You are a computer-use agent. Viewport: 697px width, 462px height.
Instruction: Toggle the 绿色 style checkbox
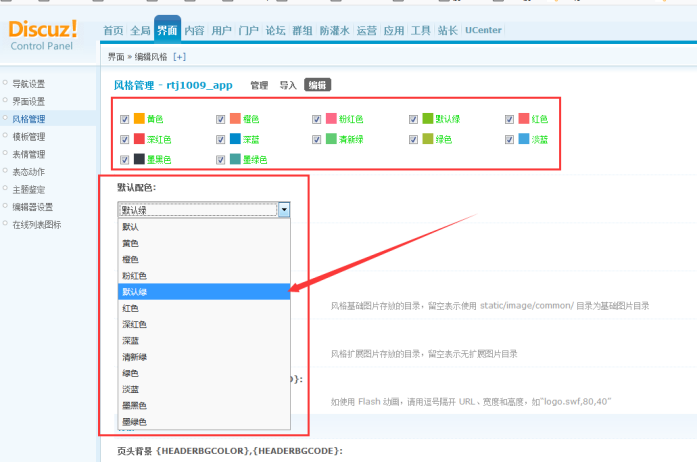point(413,140)
